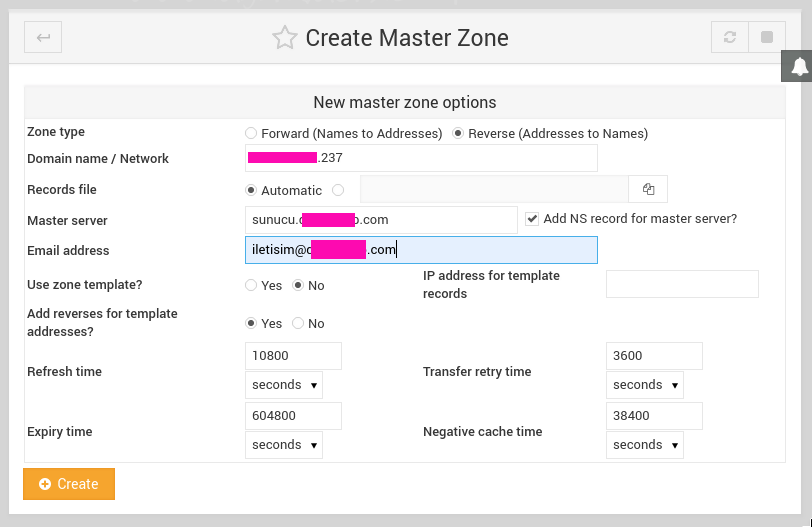Viewport: 812px width, 527px height.
Task: Open Negative cache time units dropdown
Action: point(645,445)
